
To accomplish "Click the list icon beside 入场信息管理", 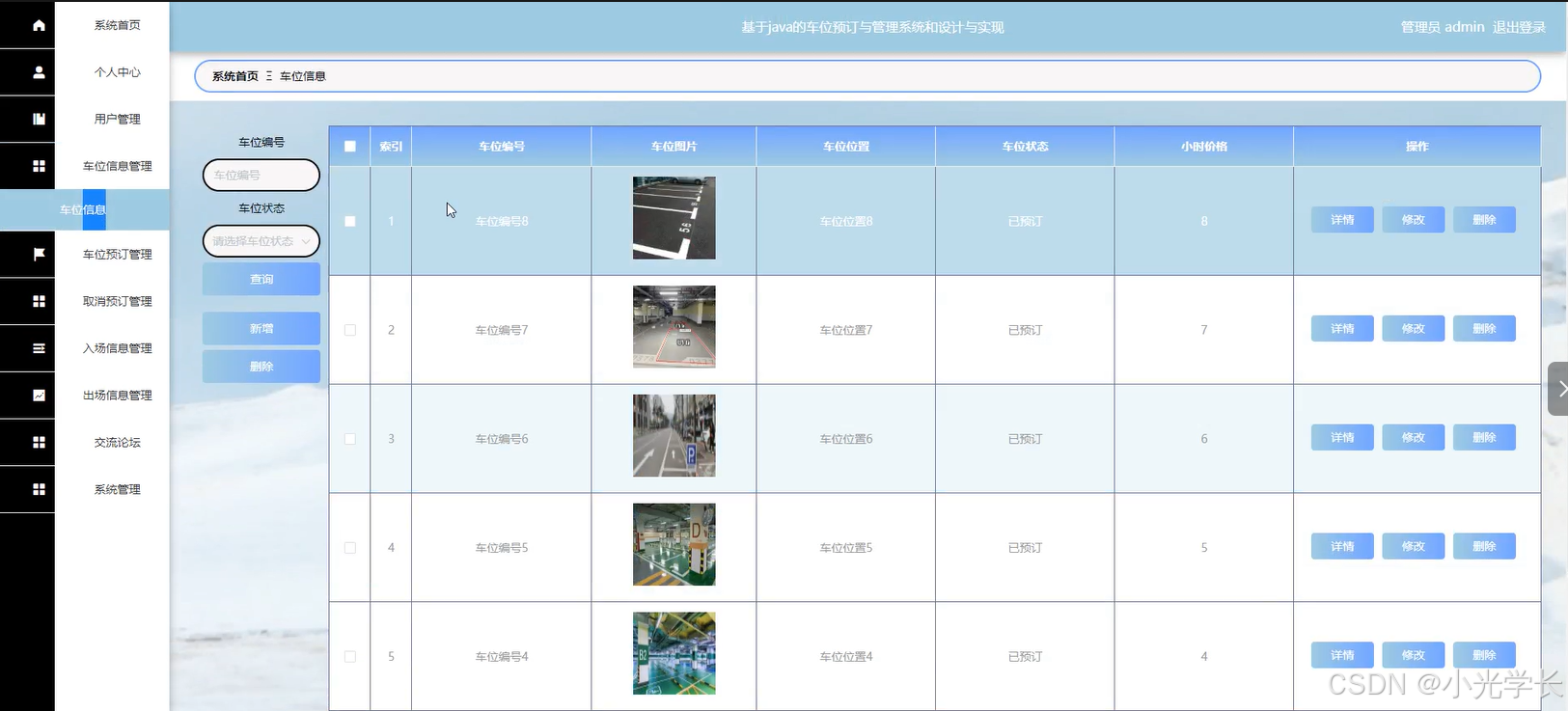I will point(39,348).
